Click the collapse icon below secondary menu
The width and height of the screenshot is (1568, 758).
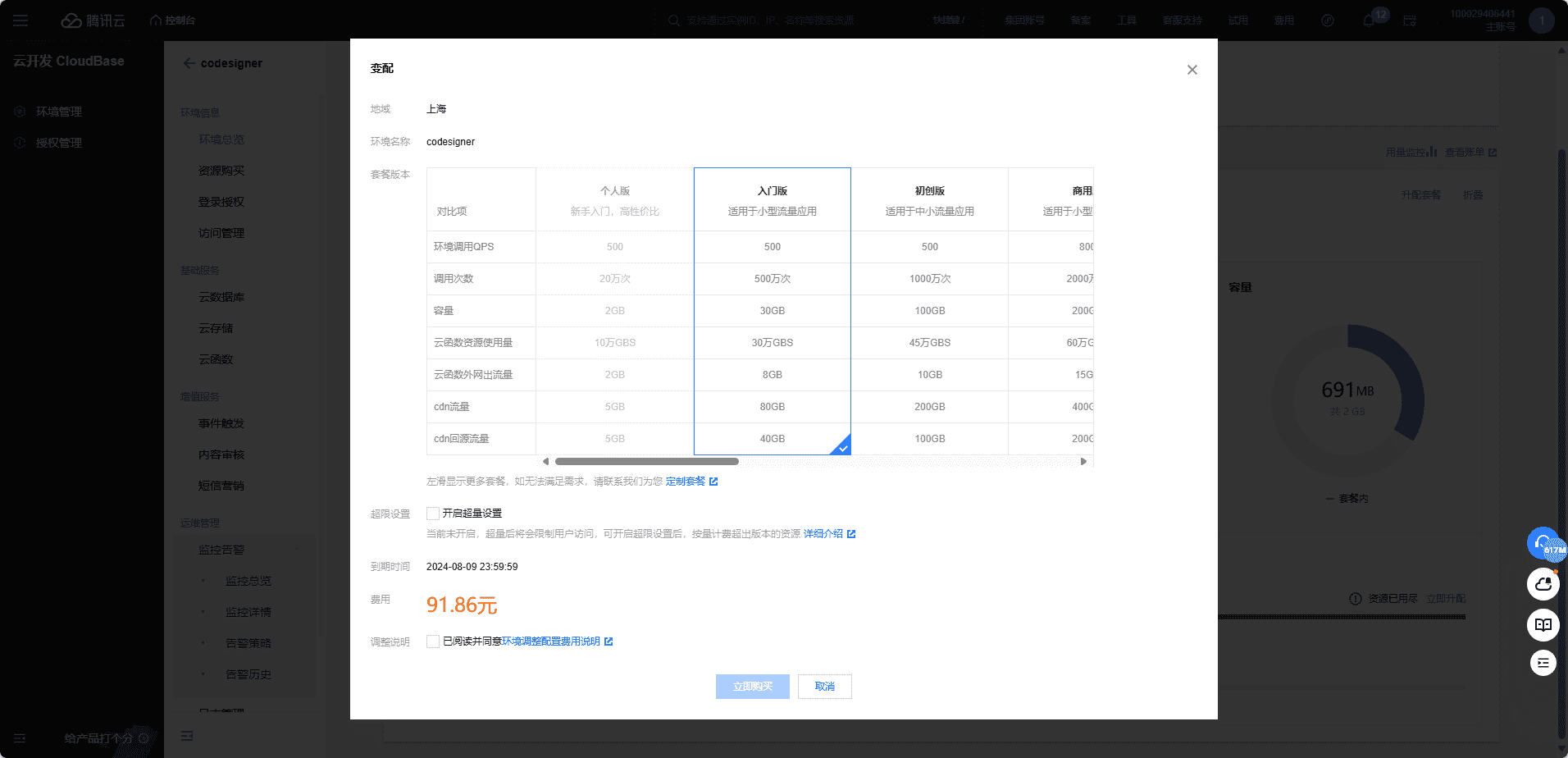[187, 736]
